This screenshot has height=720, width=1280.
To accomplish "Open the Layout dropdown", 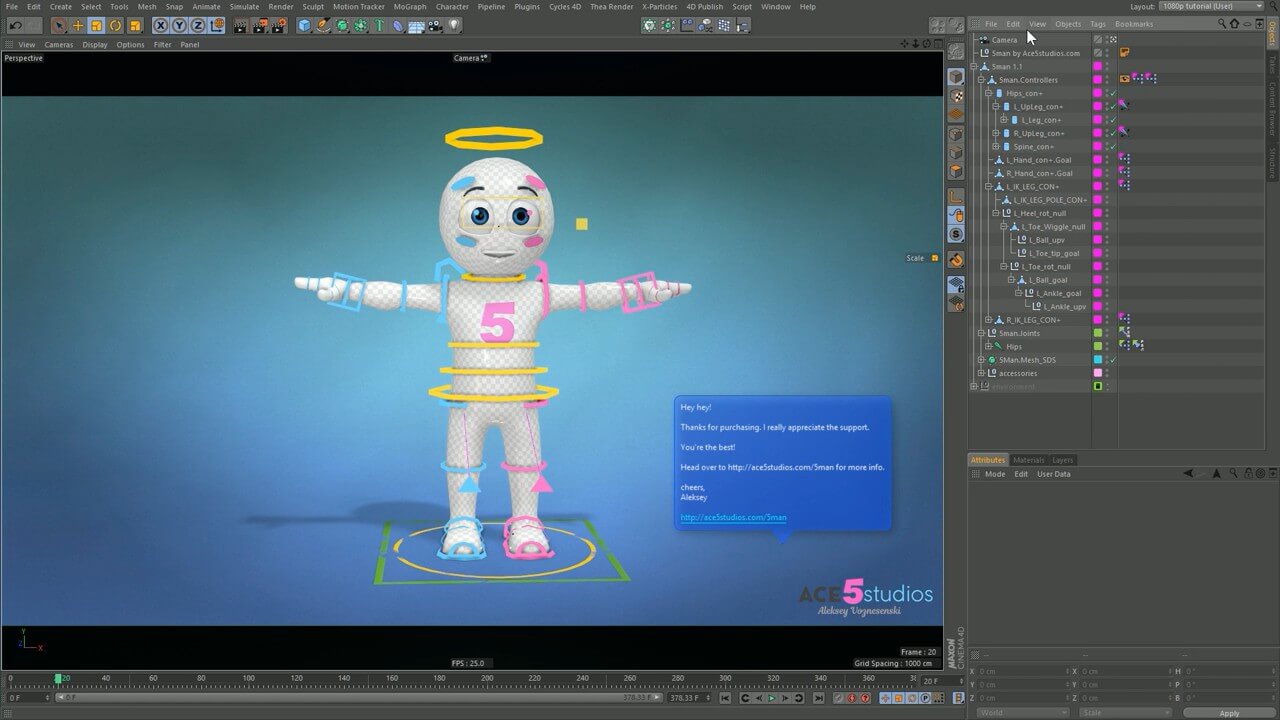I will point(1210,7).
